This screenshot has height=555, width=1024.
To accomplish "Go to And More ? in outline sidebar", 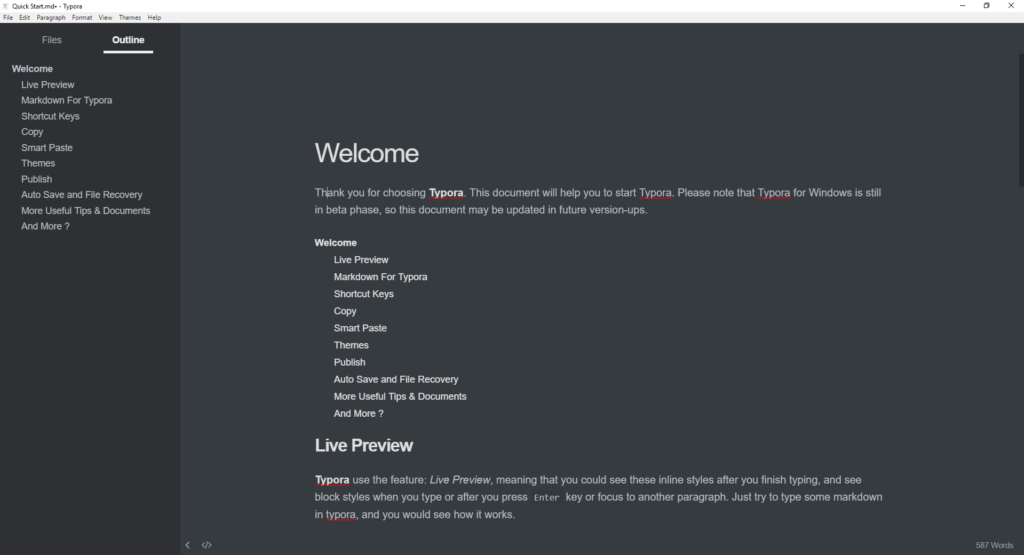I will click(x=45, y=227).
